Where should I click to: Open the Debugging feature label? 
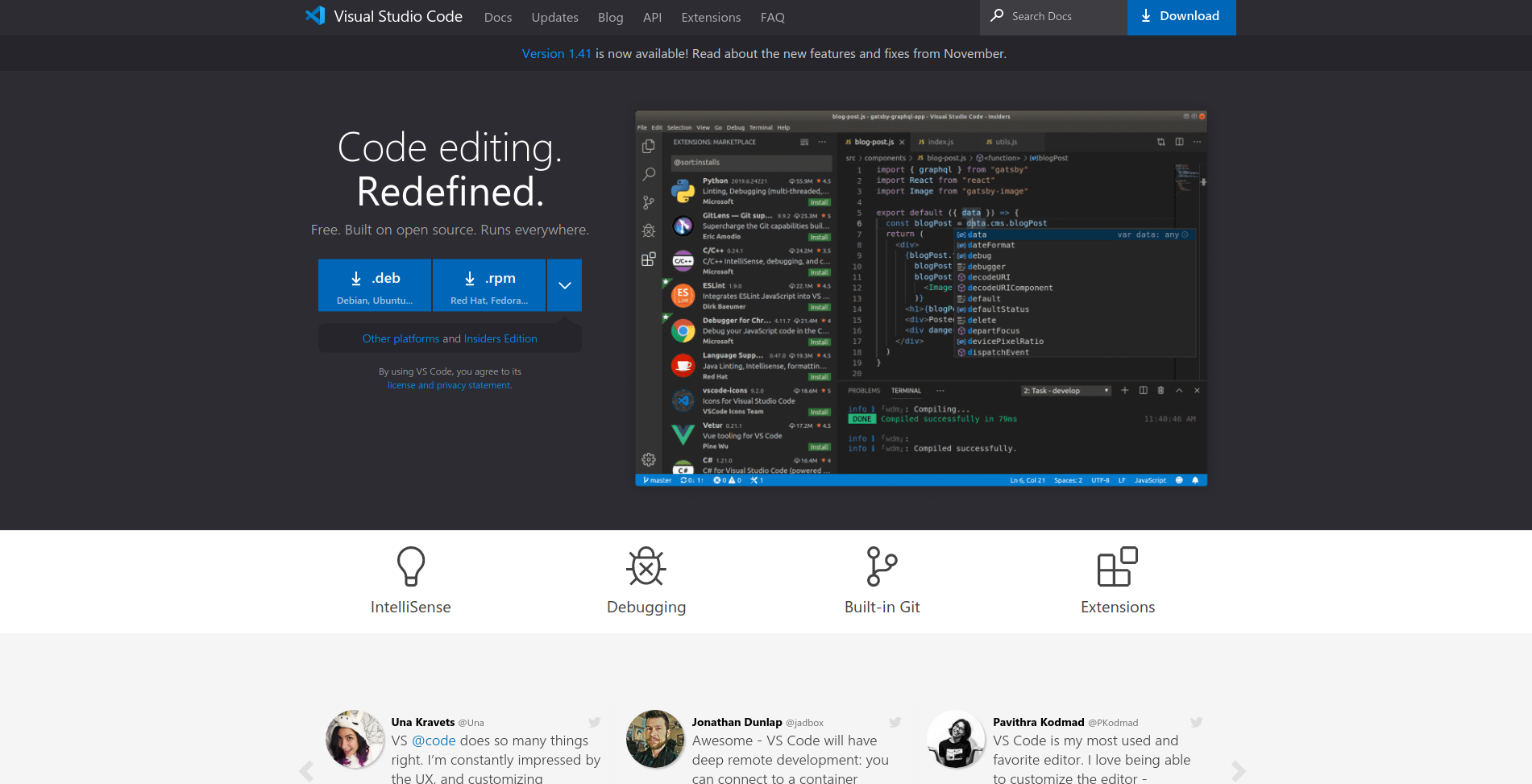point(646,607)
